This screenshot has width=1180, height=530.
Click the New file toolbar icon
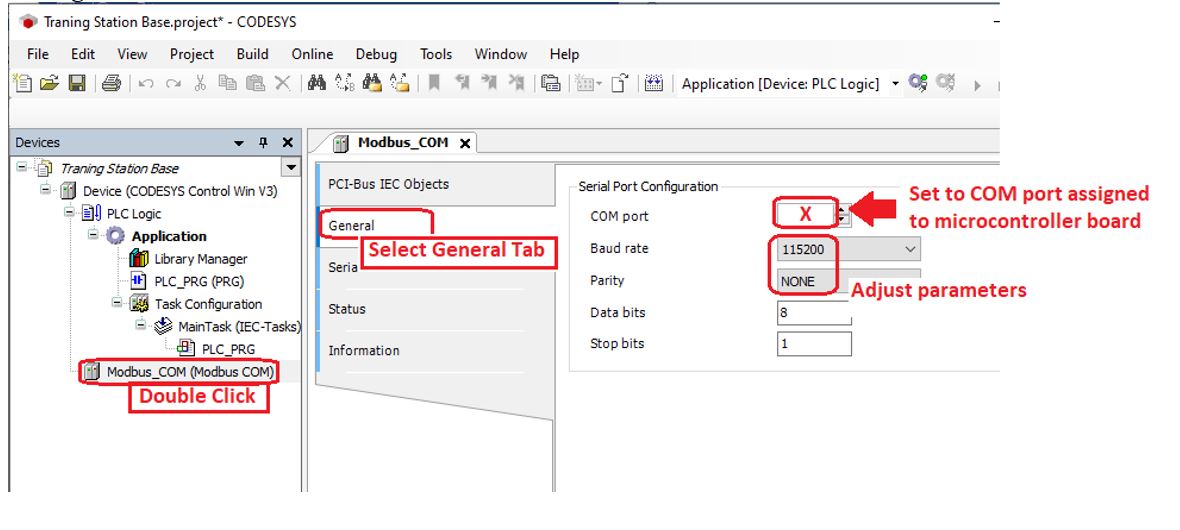[25, 85]
